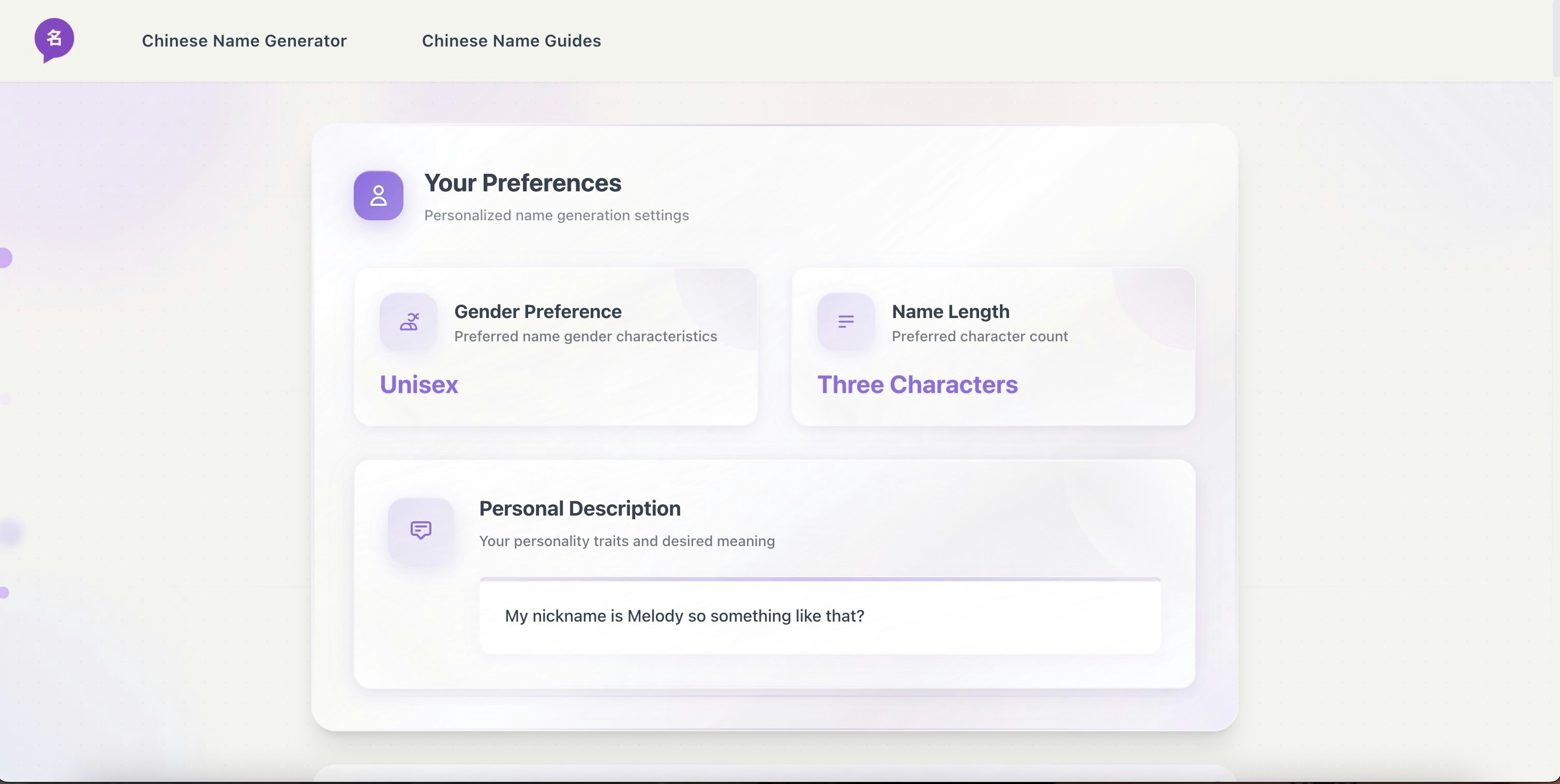Click the purple 名 logo icon

(x=54, y=39)
